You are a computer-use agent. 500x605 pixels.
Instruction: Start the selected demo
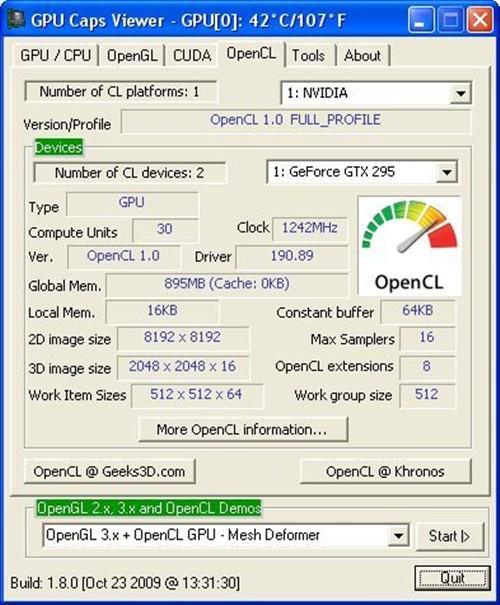click(x=449, y=536)
